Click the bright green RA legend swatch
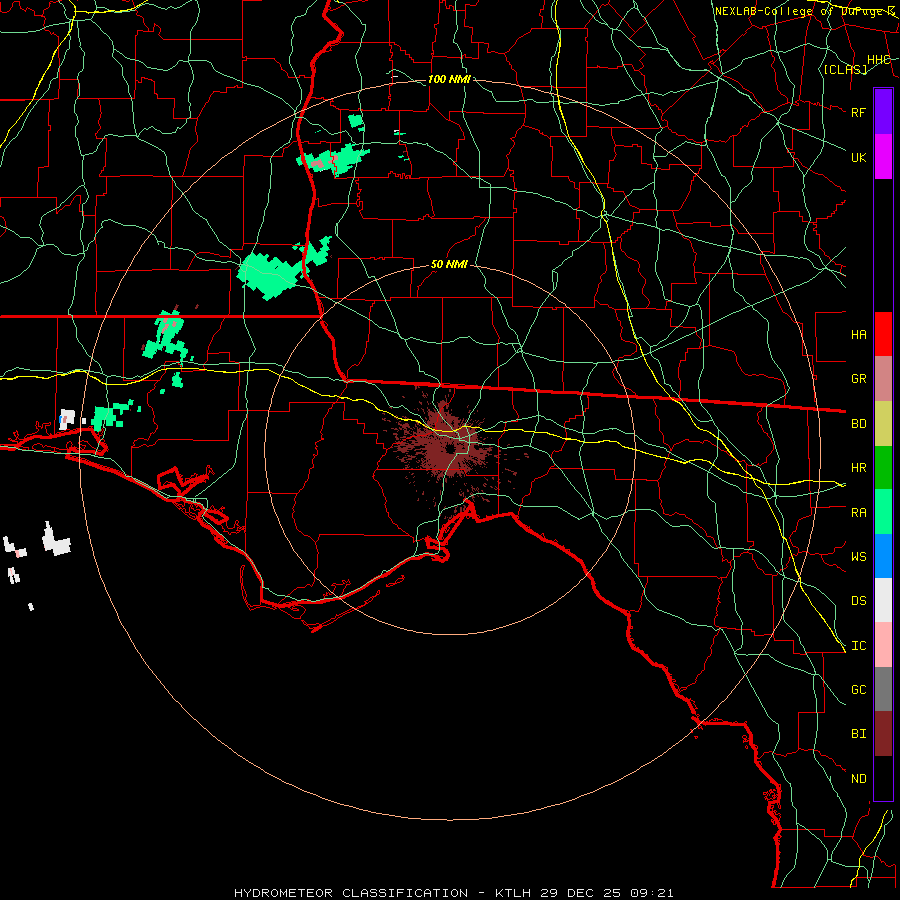Image resolution: width=900 pixels, height=900 pixels. [x=883, y=512]
